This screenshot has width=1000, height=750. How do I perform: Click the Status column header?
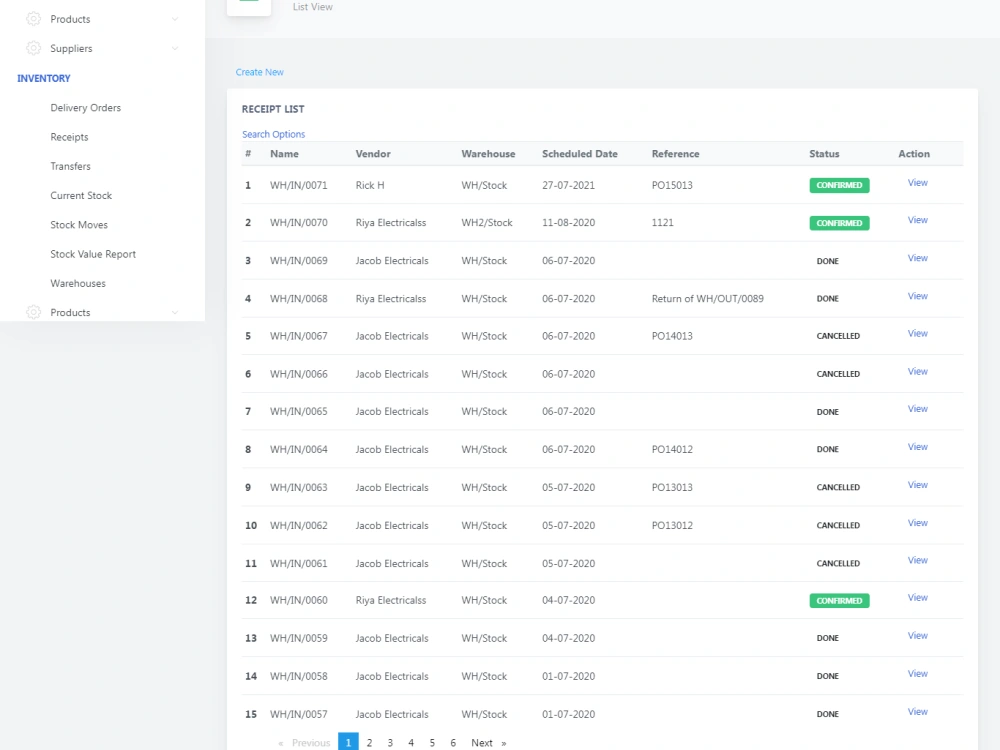[x=824, y=154]
